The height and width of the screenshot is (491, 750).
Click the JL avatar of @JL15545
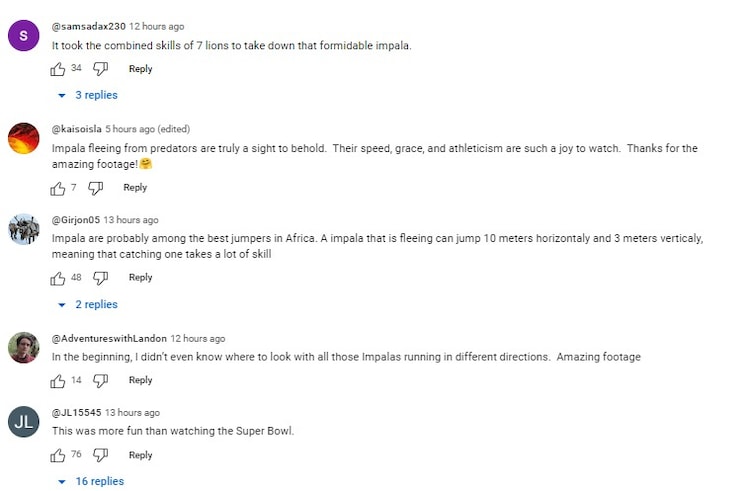pos(23,422)
